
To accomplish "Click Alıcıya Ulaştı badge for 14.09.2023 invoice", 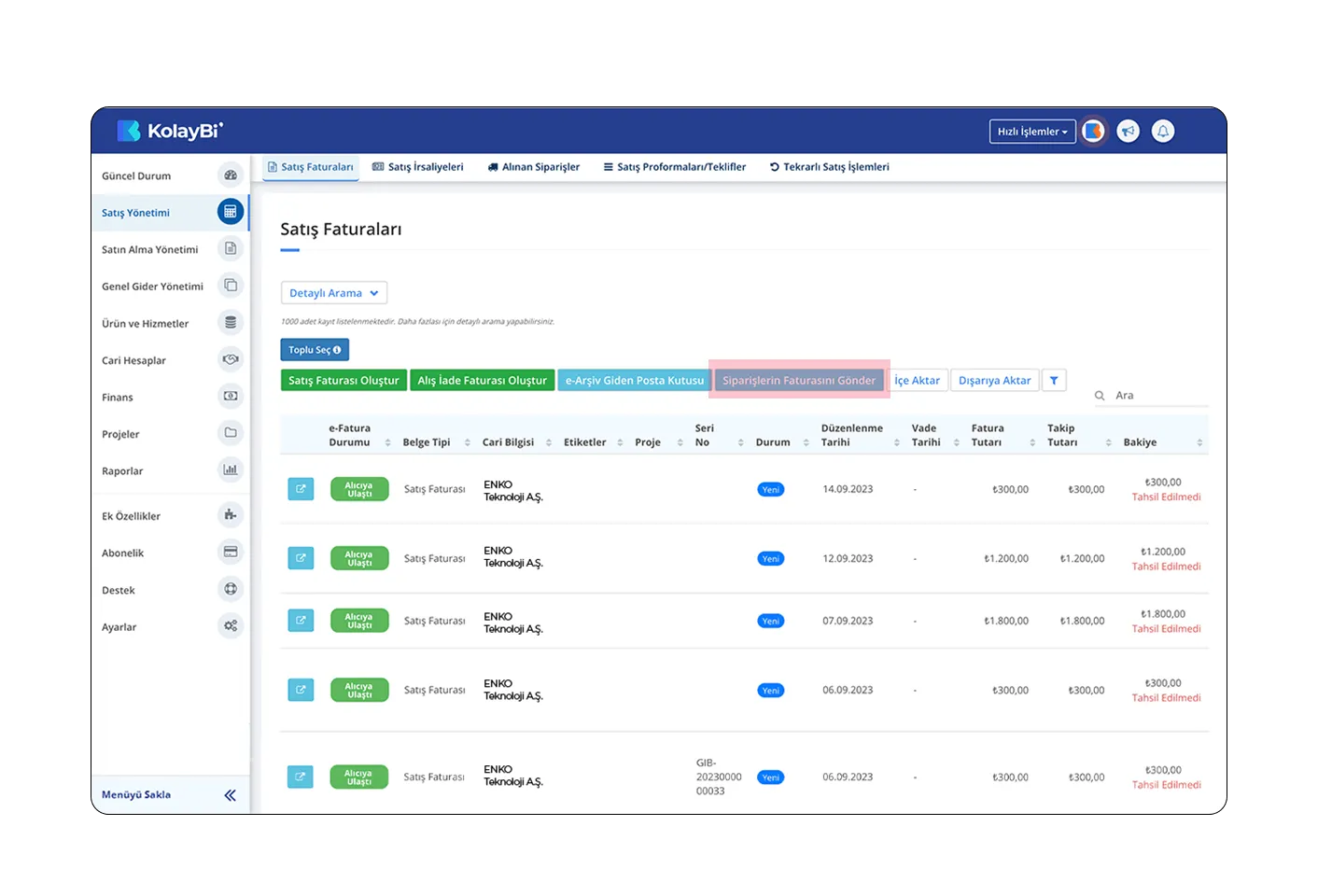I will tap(359, 489).
